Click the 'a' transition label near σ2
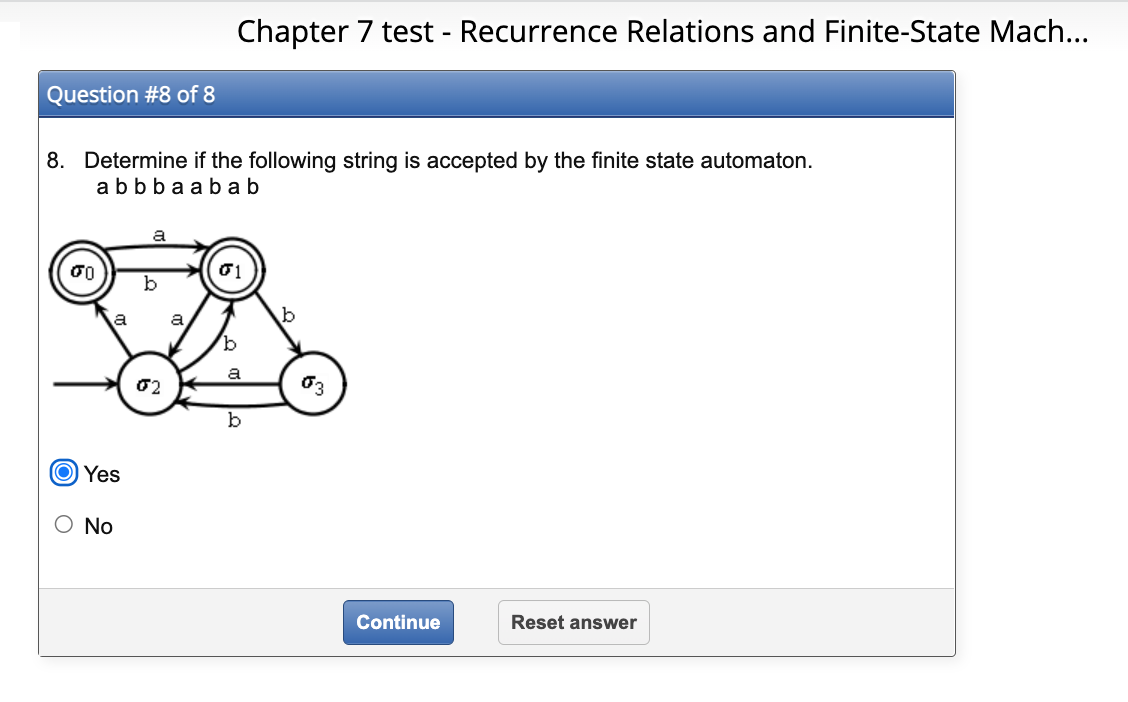This screenshot has height=702, width=1128. 177,320
